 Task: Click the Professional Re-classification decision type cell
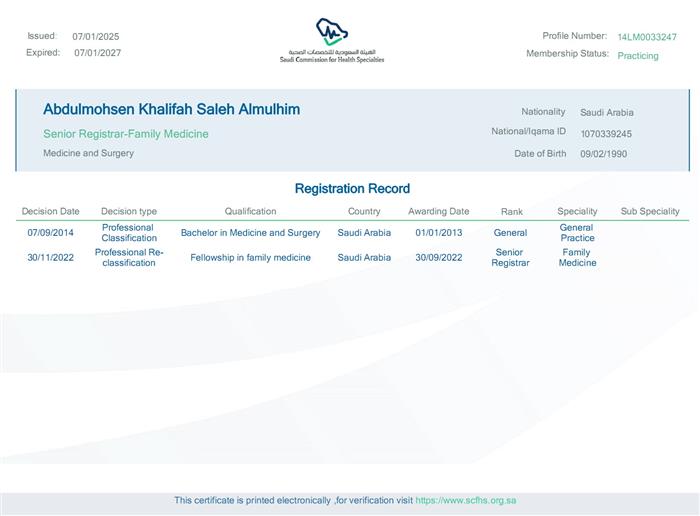[129, 258]
